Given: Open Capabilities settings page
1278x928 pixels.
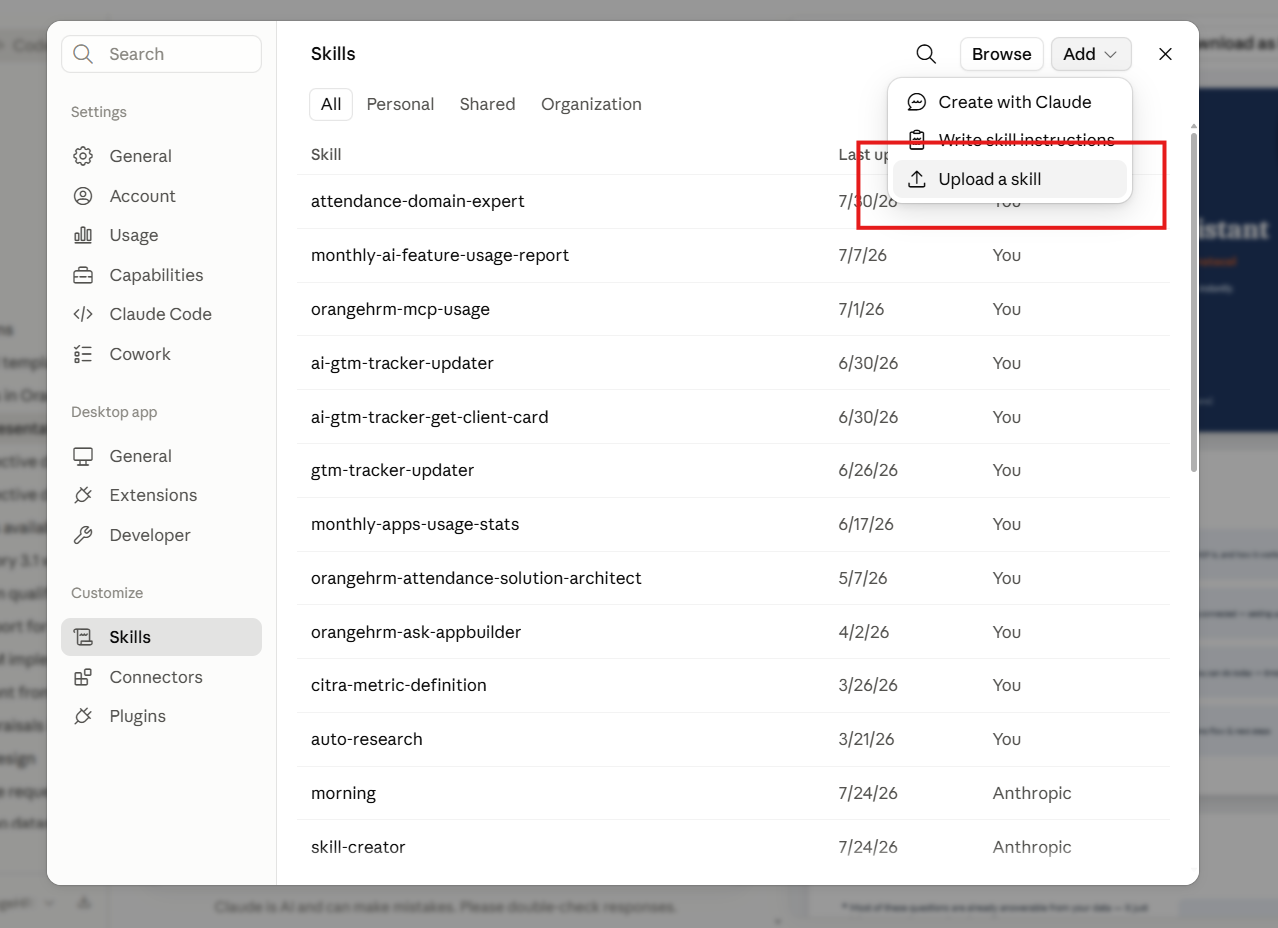Looking at the screenshot, I should [161, 275].
